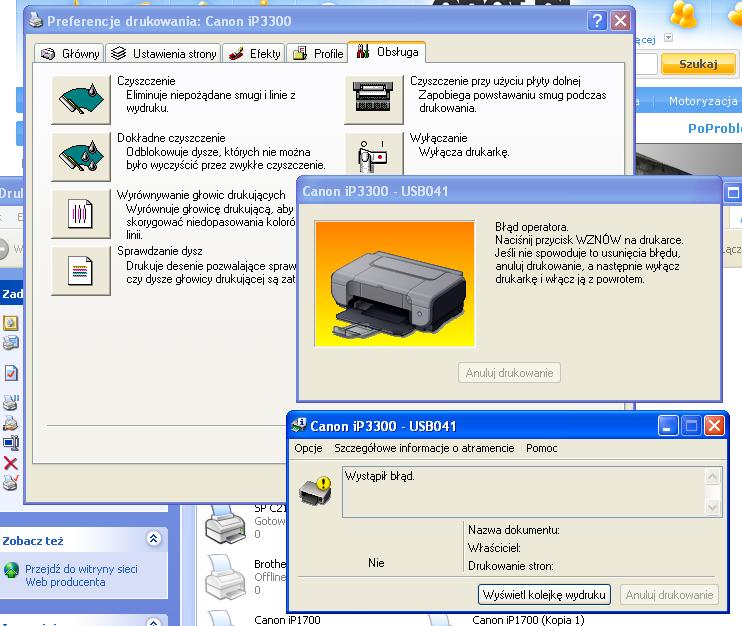Open Przejdź do witryny sieci Web producenta
This screenshot has height=626, width=742.
coord(81,575)
